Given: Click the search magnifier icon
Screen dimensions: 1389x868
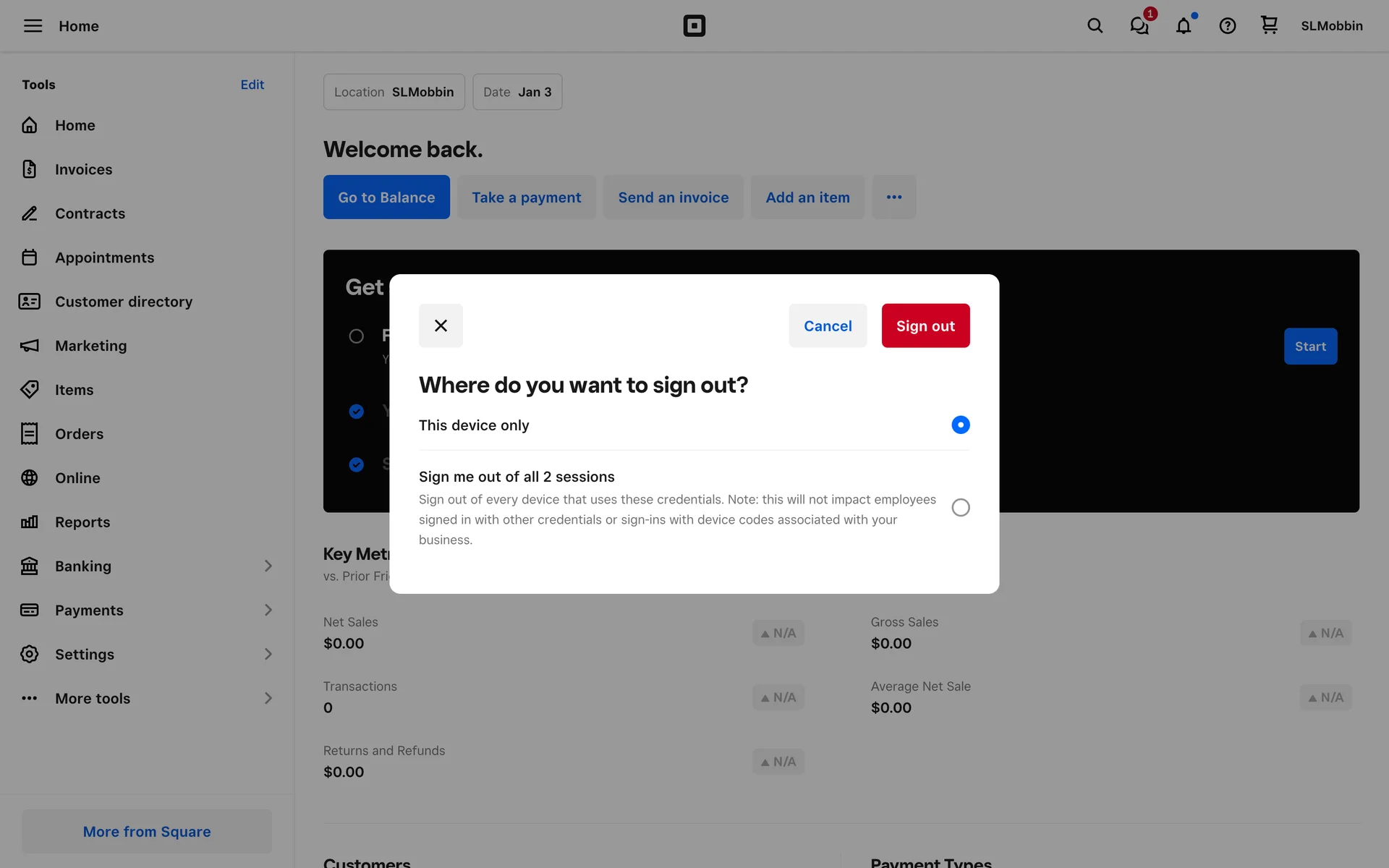Looking at the screenshot, I should coord(1095,26).
